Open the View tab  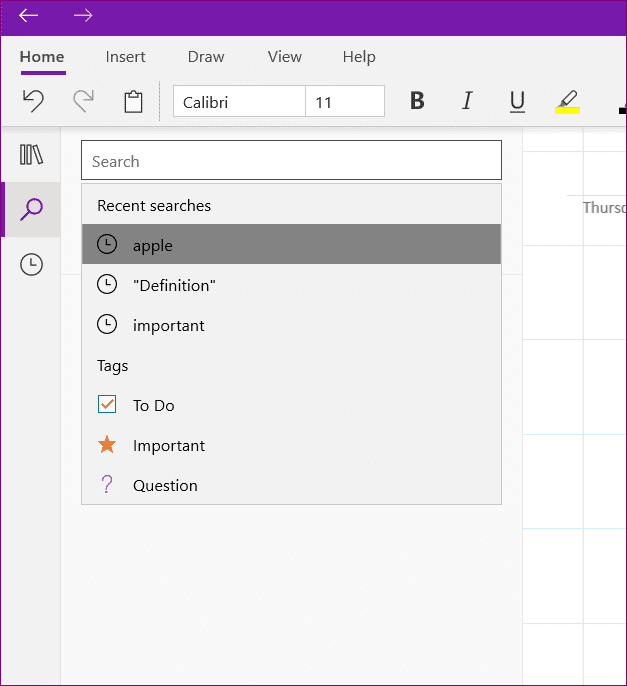click(285, 57)
